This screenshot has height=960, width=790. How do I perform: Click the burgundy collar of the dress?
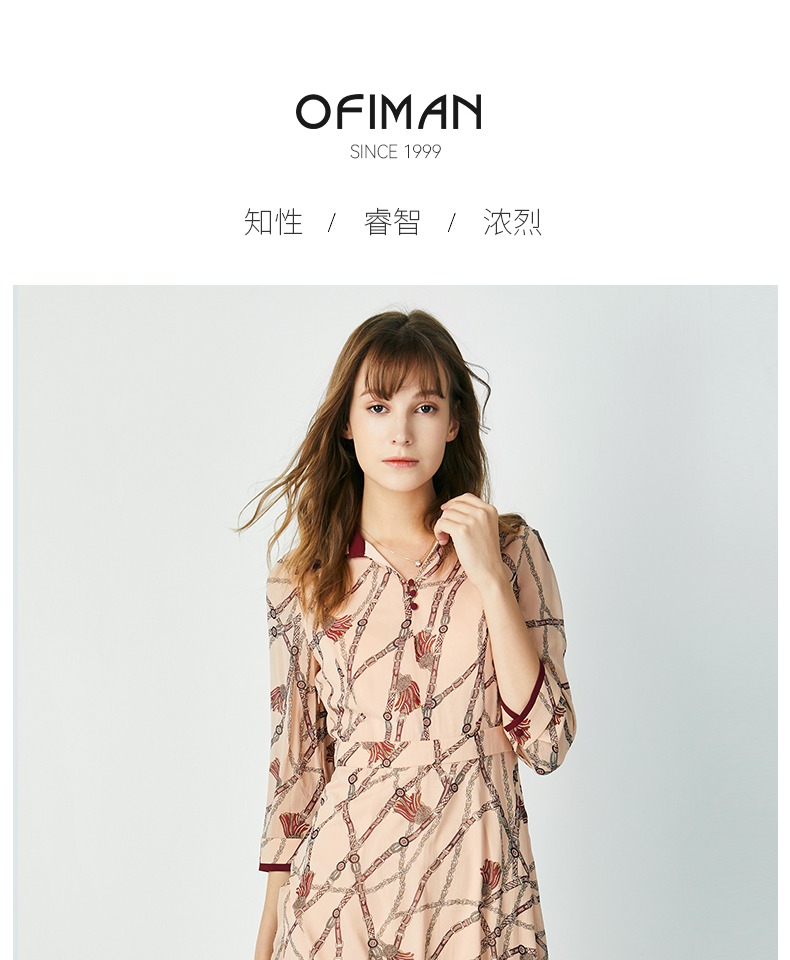[x=356, y=544]
